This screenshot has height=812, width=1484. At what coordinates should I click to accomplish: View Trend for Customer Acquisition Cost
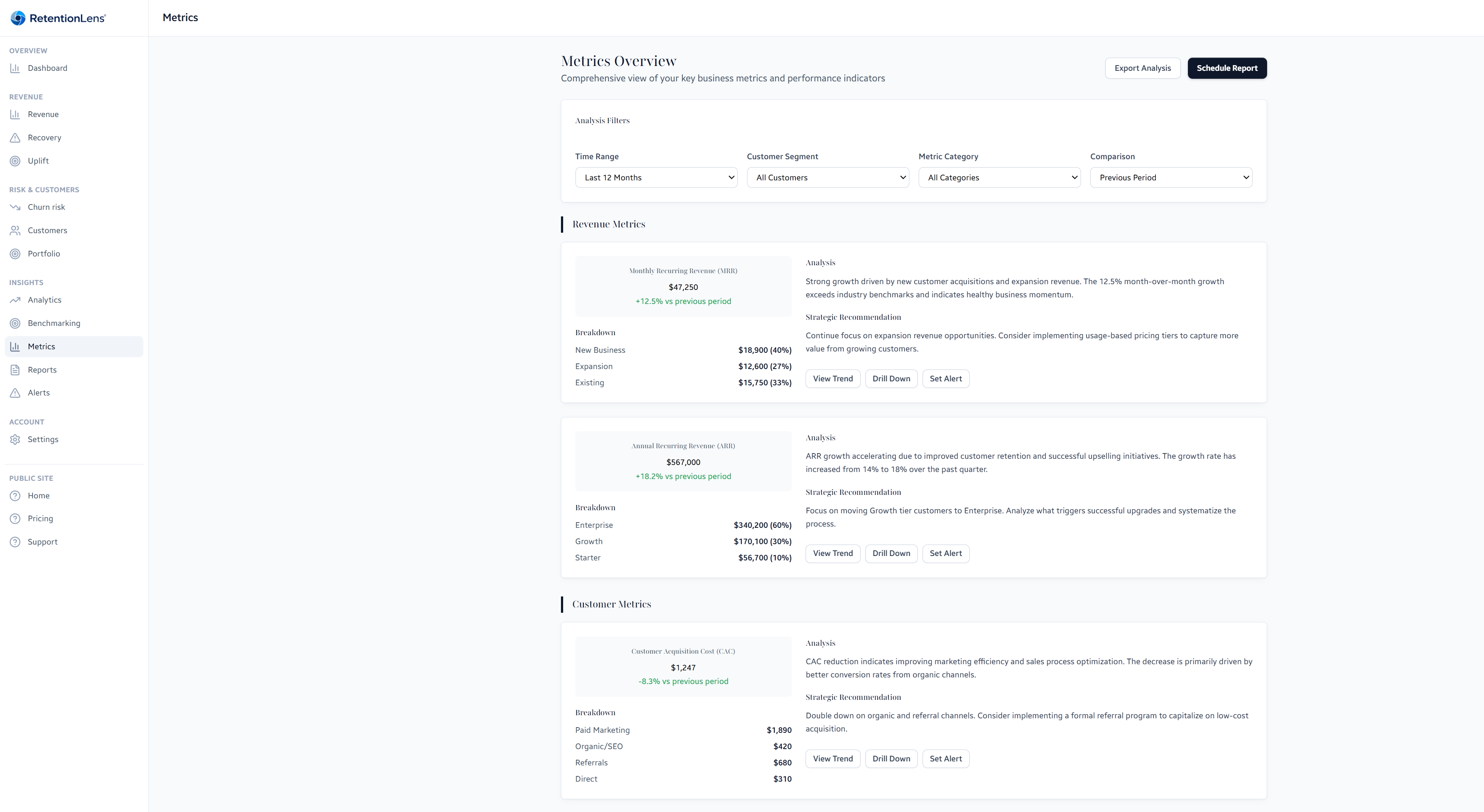(x=832, y=759)
